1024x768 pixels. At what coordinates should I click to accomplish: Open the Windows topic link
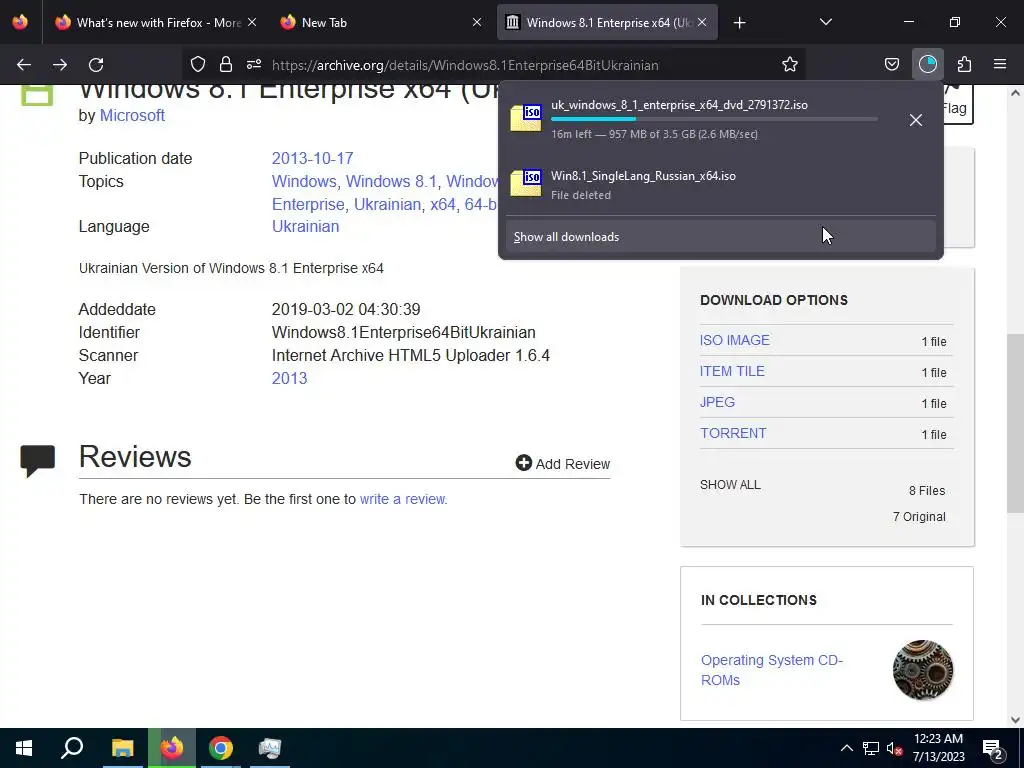(304, 182)
